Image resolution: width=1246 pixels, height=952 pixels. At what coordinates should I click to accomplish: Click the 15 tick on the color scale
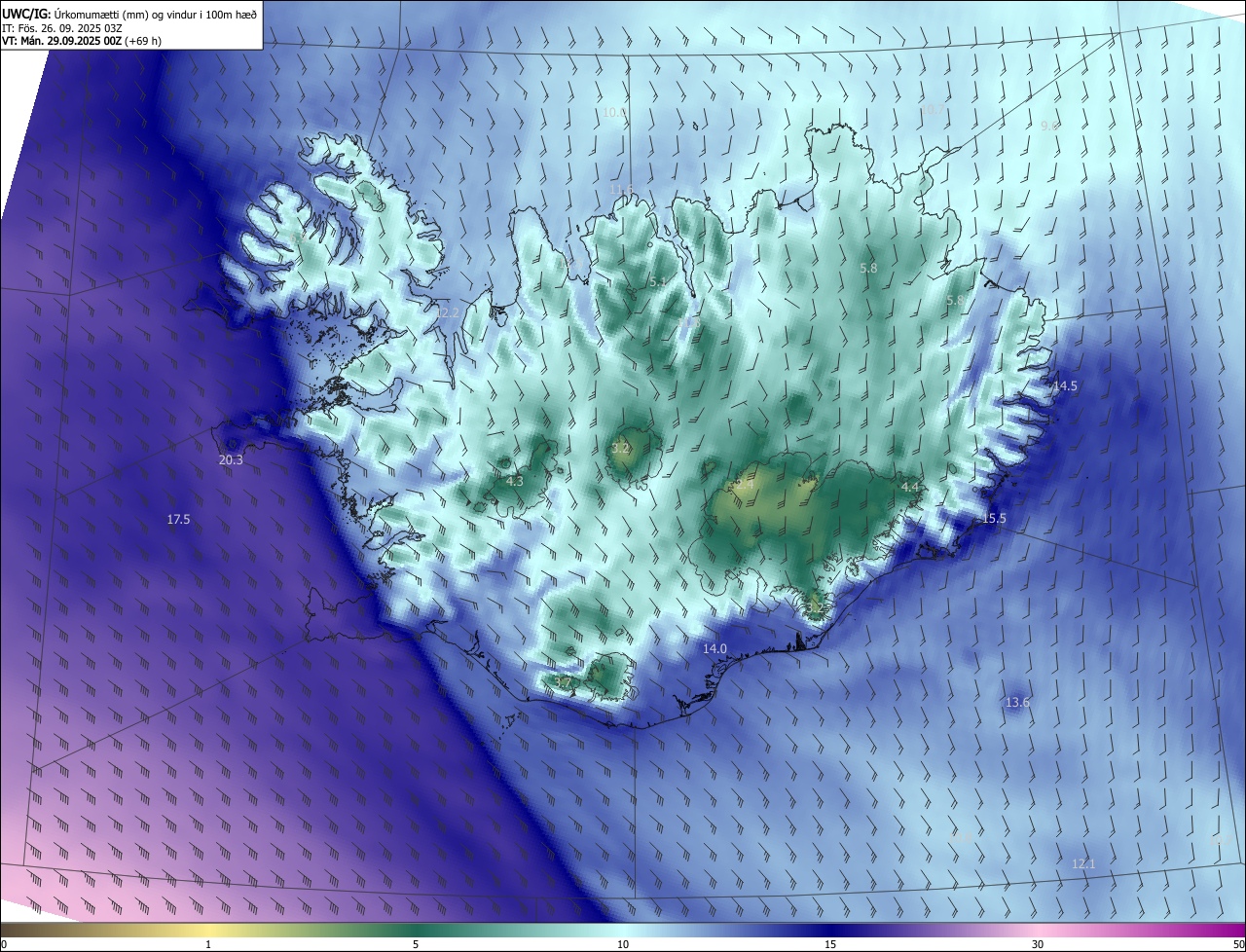[830, 945]
